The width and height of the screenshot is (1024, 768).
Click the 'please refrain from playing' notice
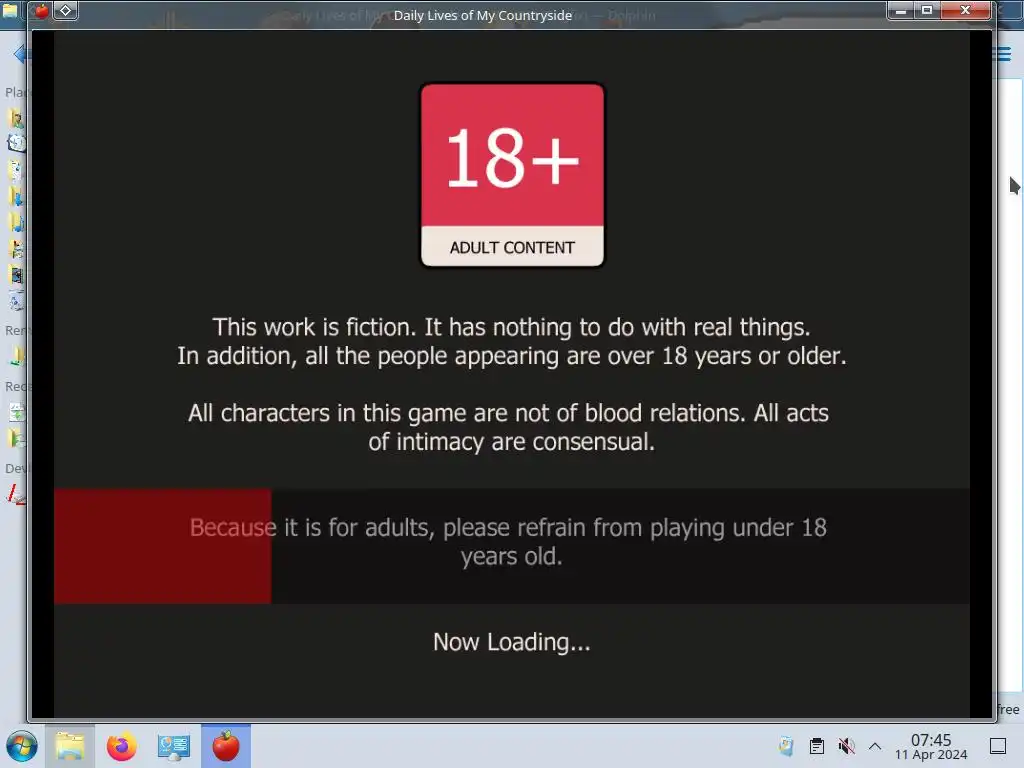tap(508, 542)
